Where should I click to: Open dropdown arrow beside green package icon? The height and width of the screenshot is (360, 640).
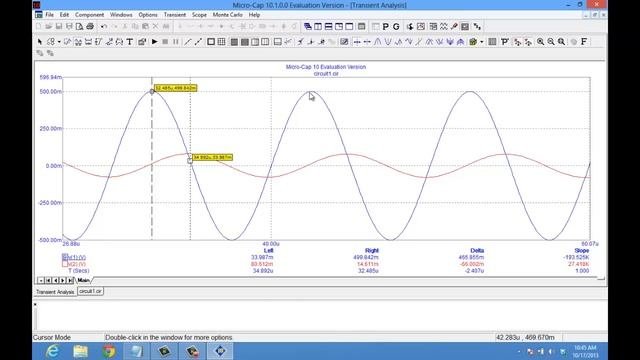(482, 42)
